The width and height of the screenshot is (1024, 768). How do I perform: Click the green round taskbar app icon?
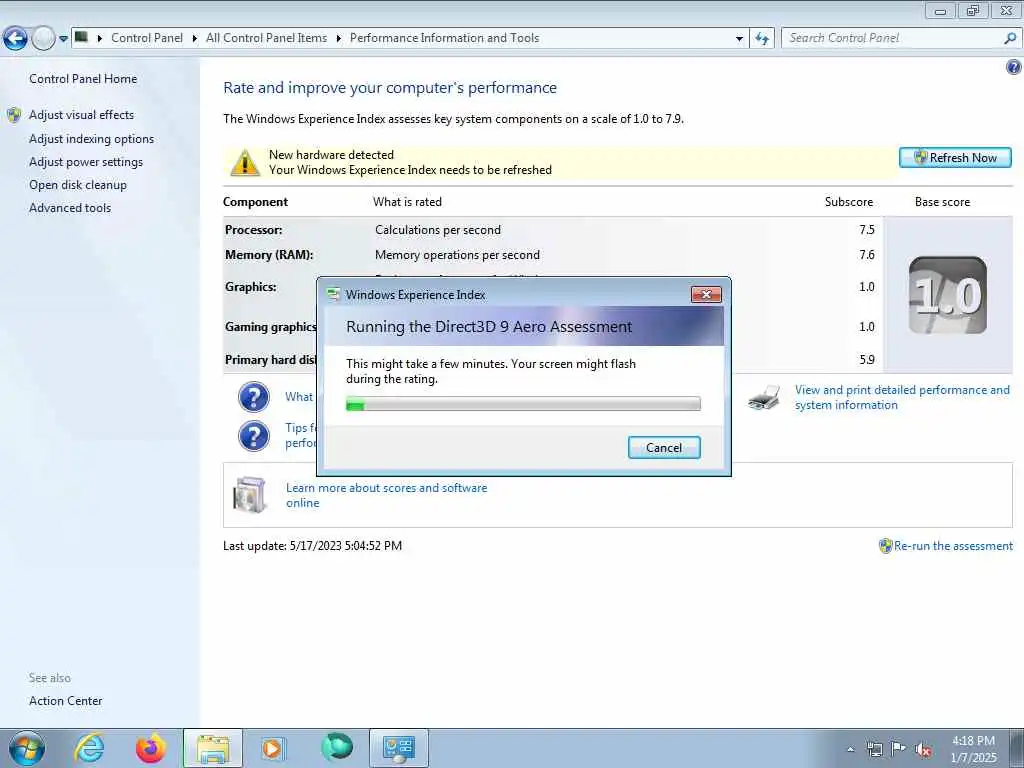(337, 747)
